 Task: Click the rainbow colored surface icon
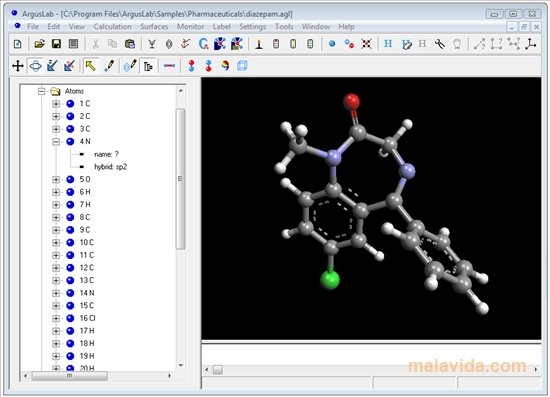225,66
